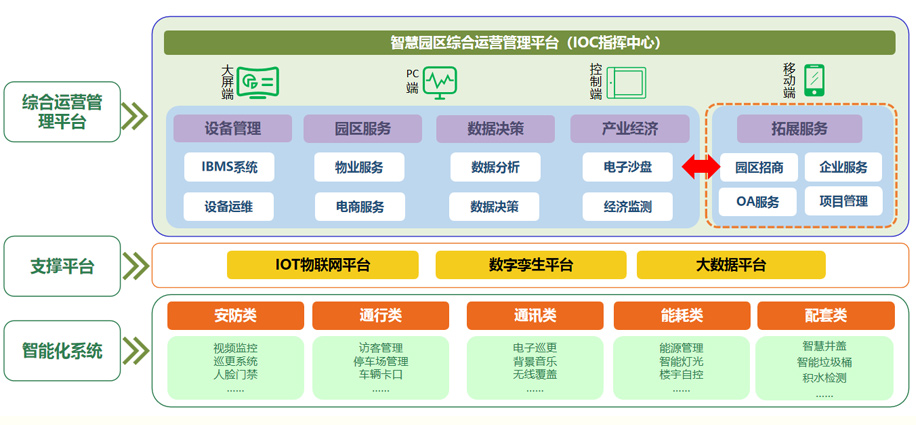Click the 项目管理 box
Viewport: 916px width, 425px height.
click(844, 202)
